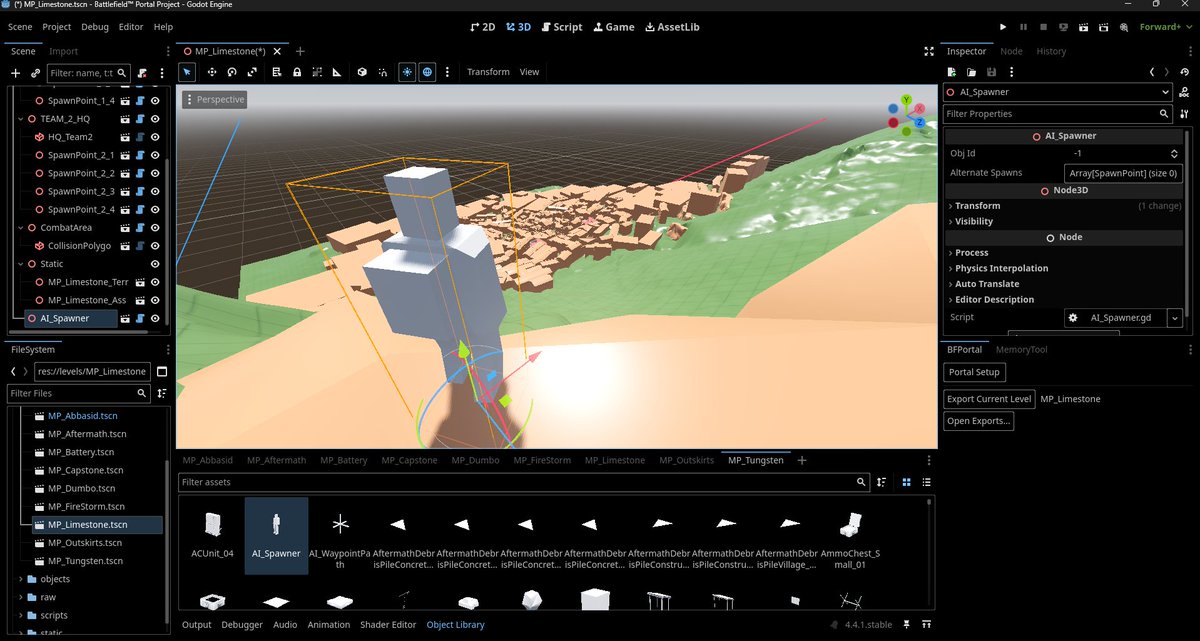1200x641 pixels.
Task: Collapse the Static tree node
Action: [19, 264]
